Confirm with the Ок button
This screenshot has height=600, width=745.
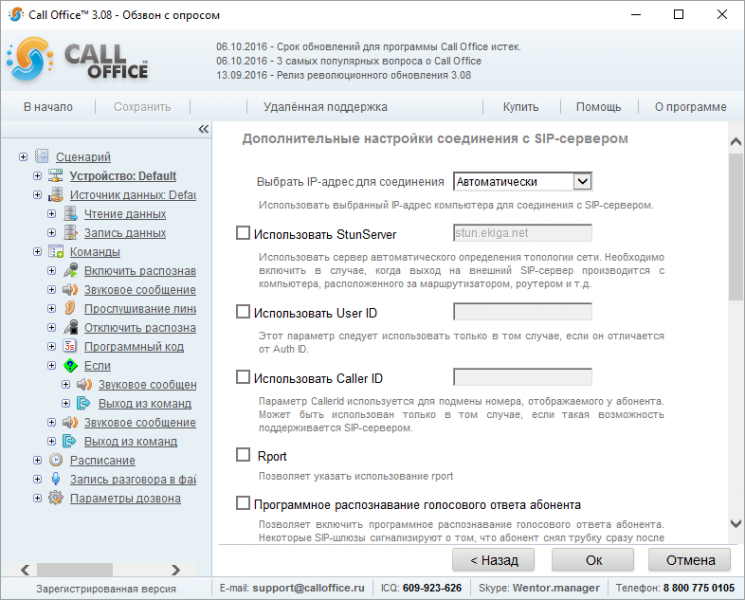(593, 560)
